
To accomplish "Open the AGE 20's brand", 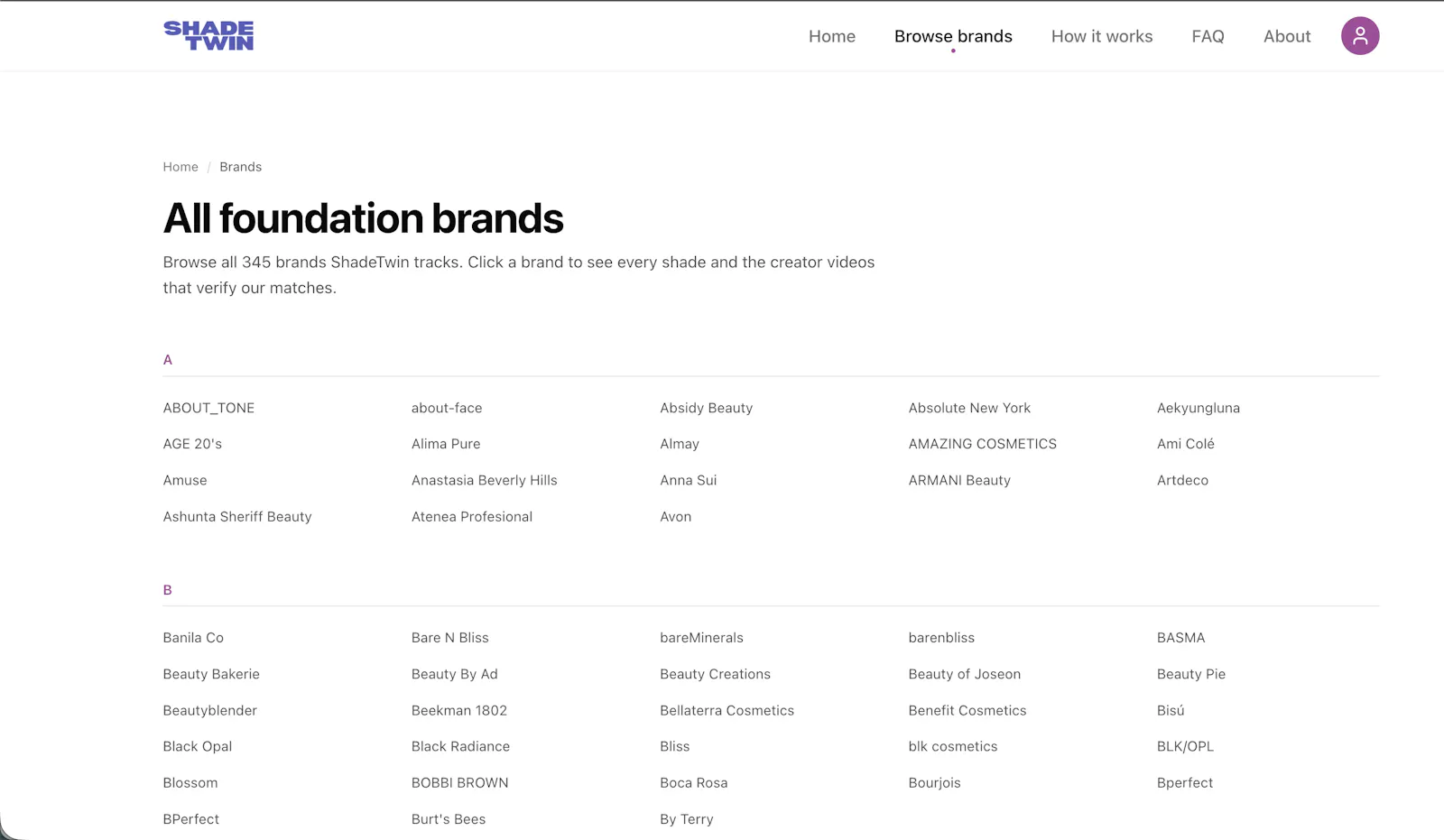I will click(192, 444).
